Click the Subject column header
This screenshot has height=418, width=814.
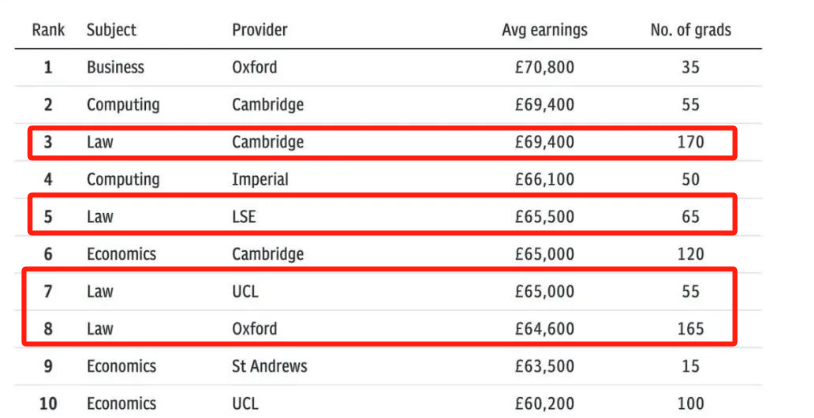tap(112, 30)
